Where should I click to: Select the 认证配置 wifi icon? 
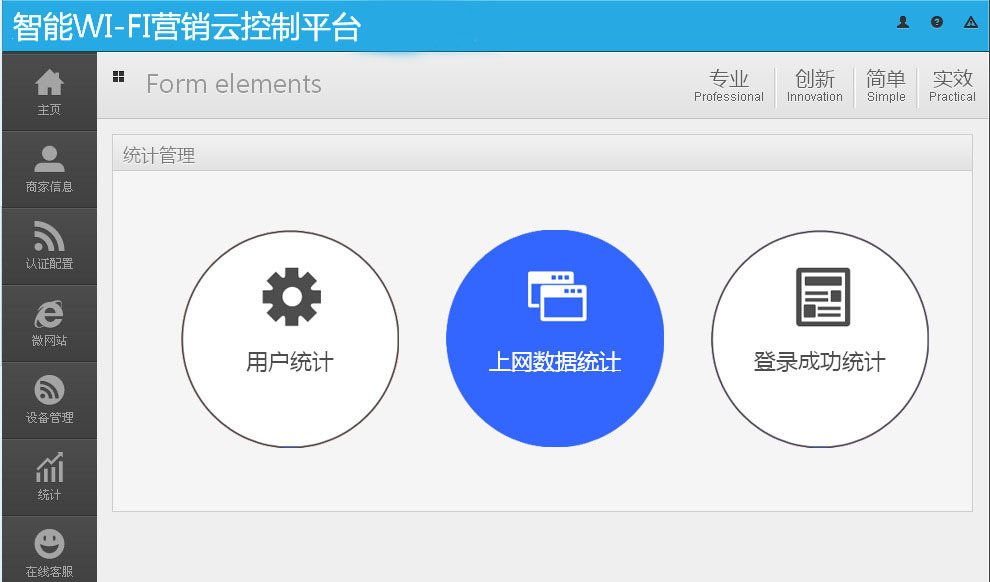click(x=49, y=237)
